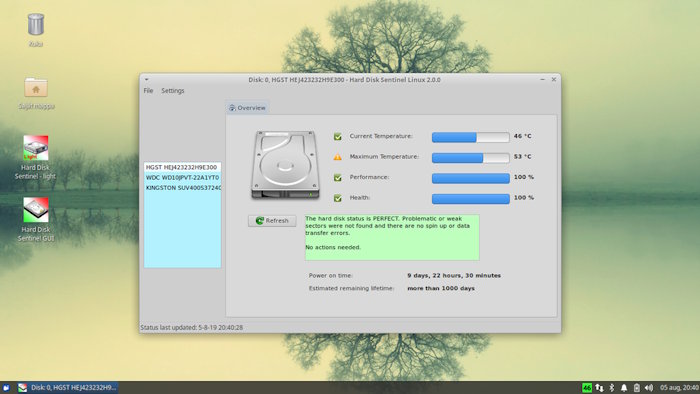Click the '9 days, 22 hours, 30 minutes' value
The image size is (700, 394).
454,276
